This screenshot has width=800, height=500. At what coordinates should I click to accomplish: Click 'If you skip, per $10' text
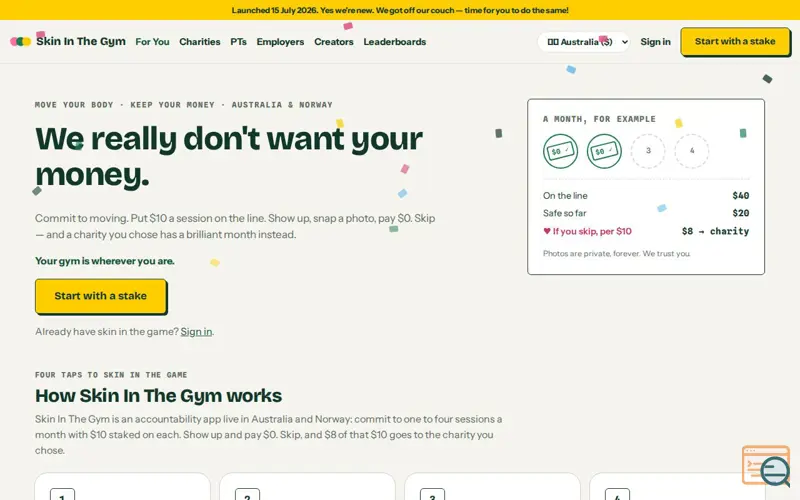point(592,231)
